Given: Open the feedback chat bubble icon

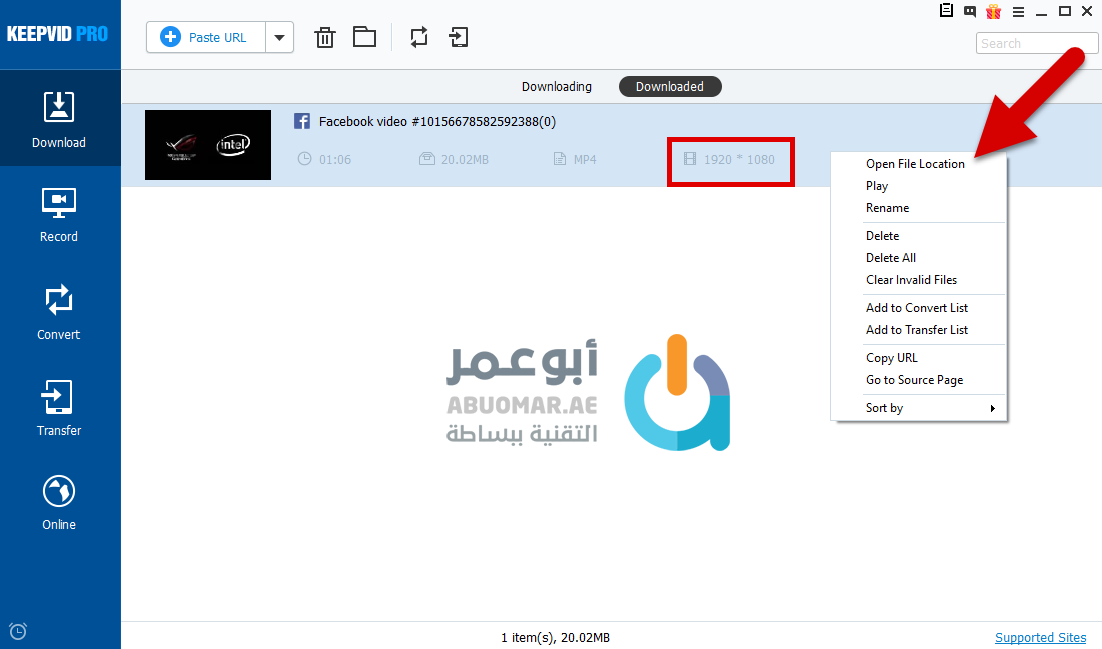Looking at the screenshot, I should [x=969, y=12].
